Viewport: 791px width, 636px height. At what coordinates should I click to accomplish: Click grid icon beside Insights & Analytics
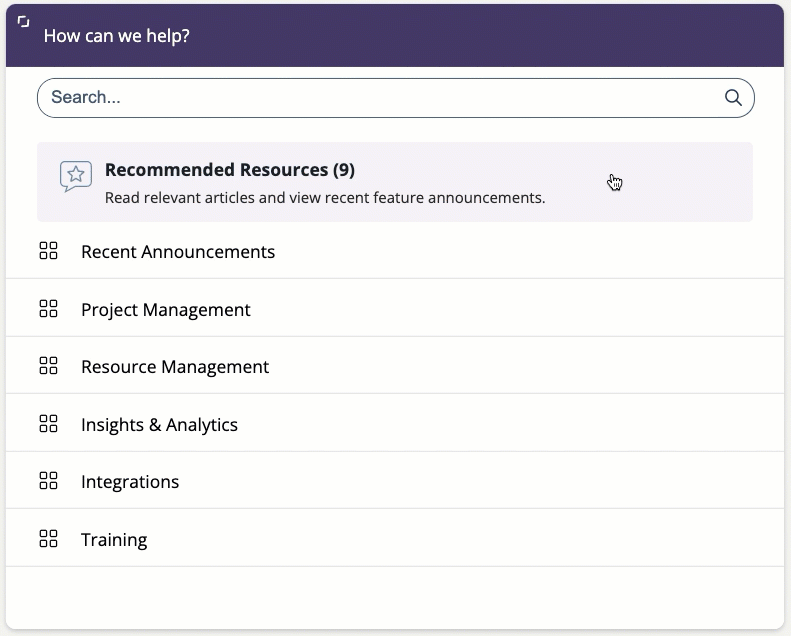tap(48, 424)
